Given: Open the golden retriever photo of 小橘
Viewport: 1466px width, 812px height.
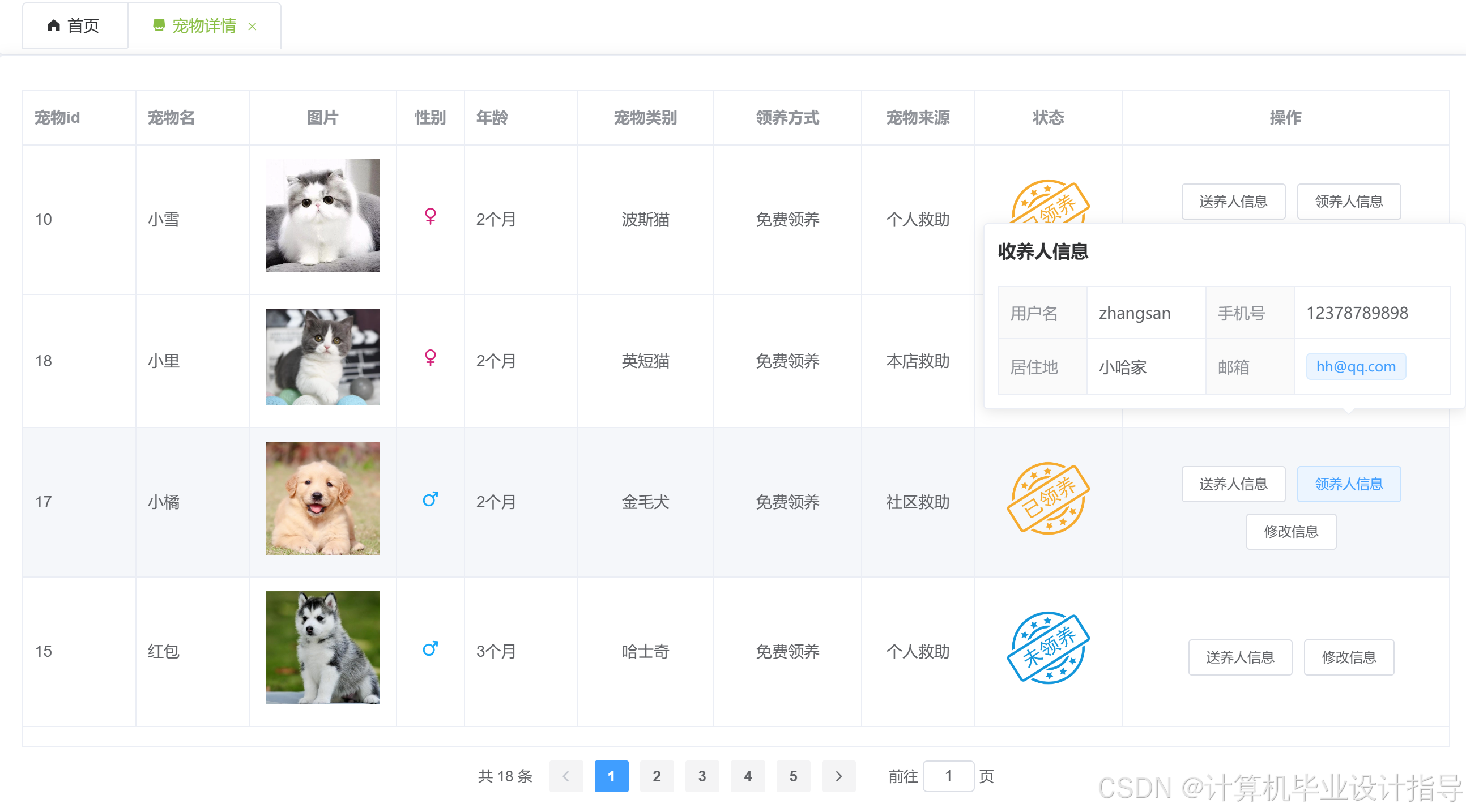Looking at the screenshot, I should 323,498.
